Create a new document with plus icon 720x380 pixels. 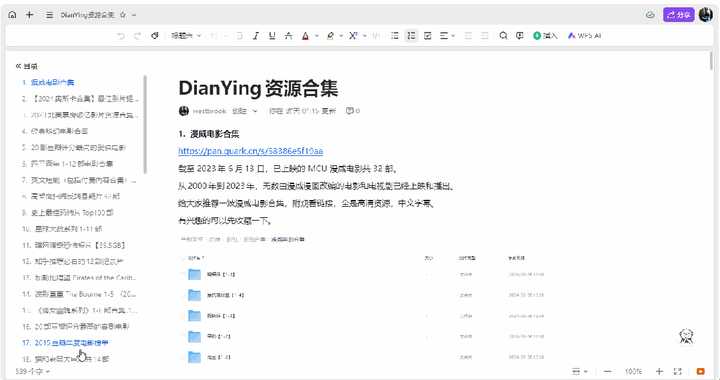click(x=29, y=15)
